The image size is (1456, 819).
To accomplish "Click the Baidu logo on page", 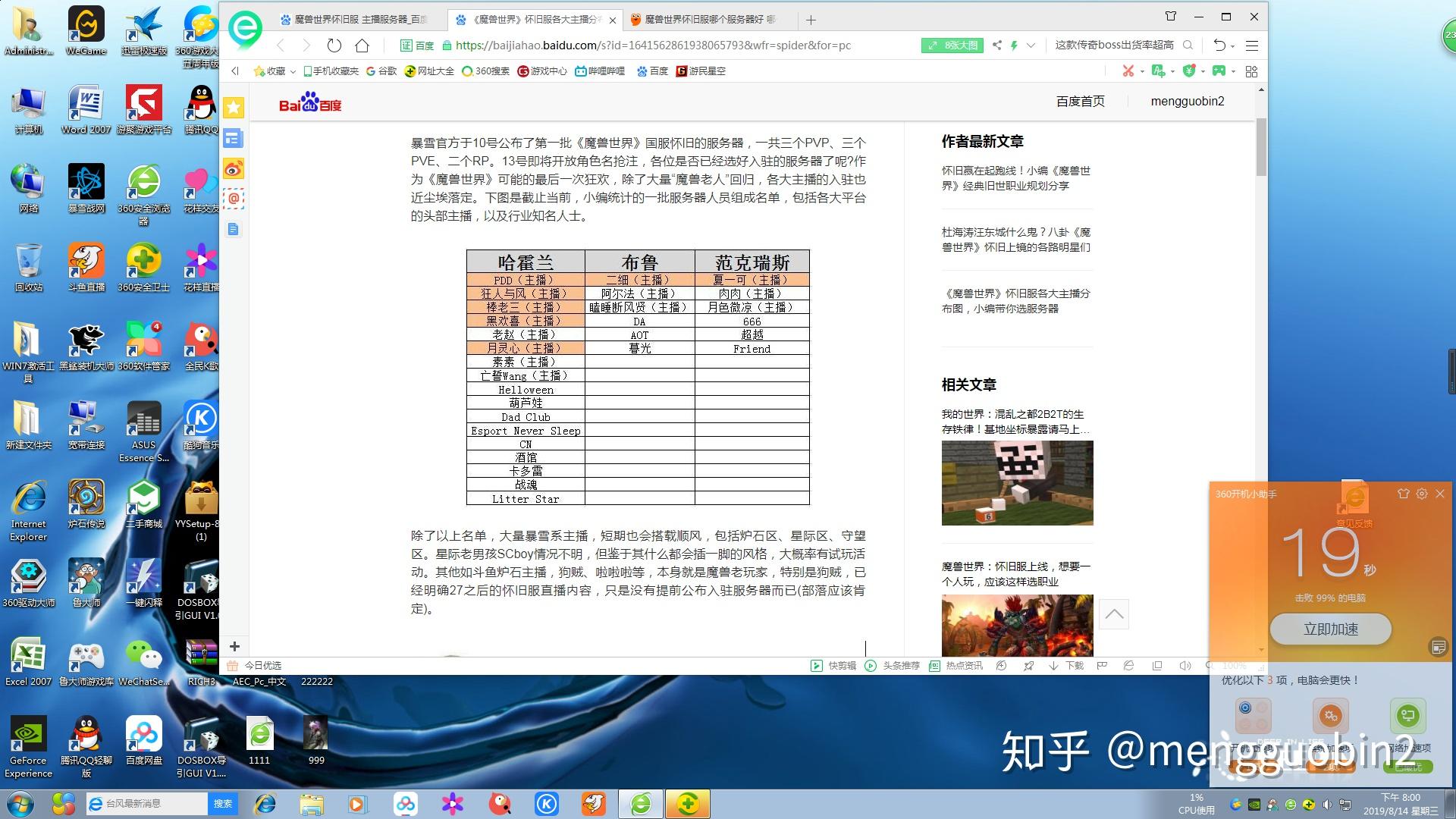I will (x=310, y=102).
